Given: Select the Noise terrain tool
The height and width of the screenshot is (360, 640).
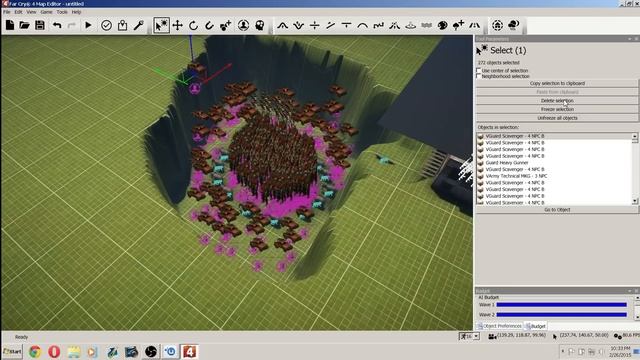Looking at the screenshot, I should 378,25.
